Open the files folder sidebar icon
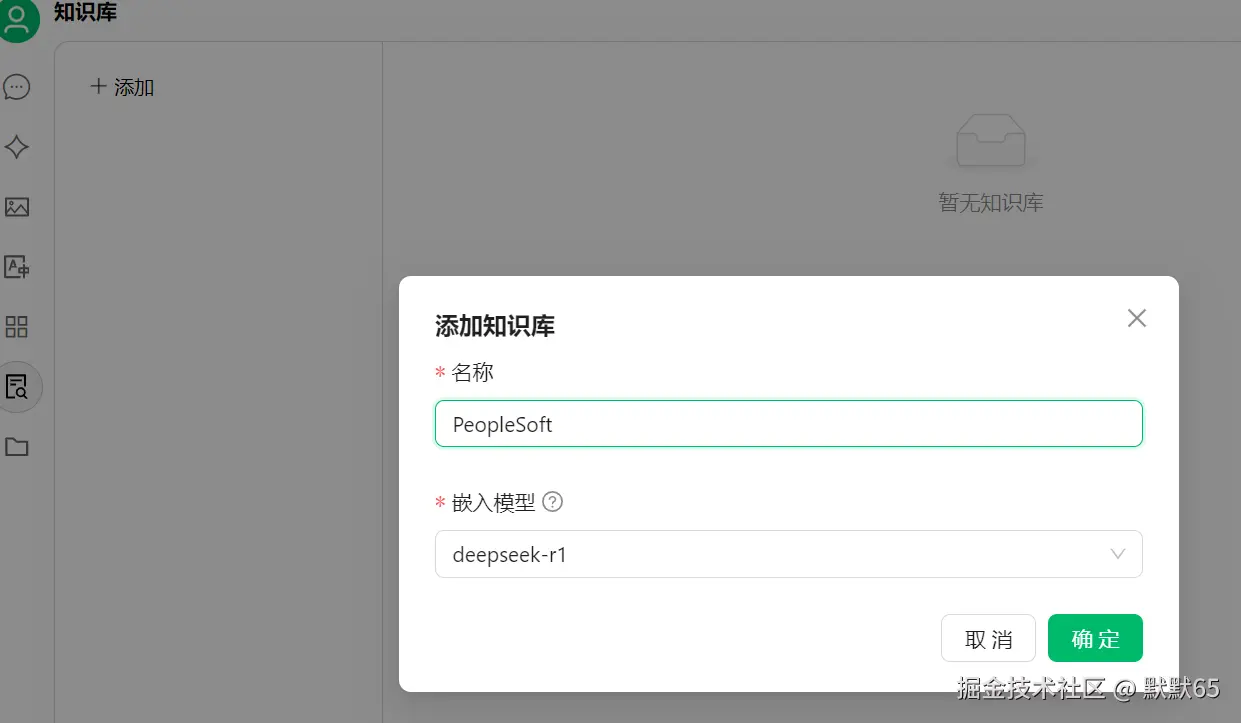The width and height of the screenshot is (1241, 723). click(17, 447)
